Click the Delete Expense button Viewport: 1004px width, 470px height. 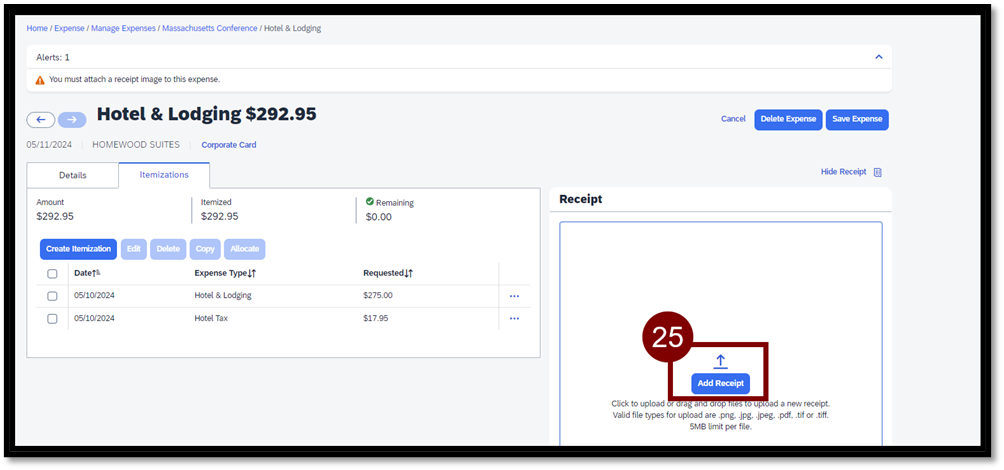[x=788, y=119]
